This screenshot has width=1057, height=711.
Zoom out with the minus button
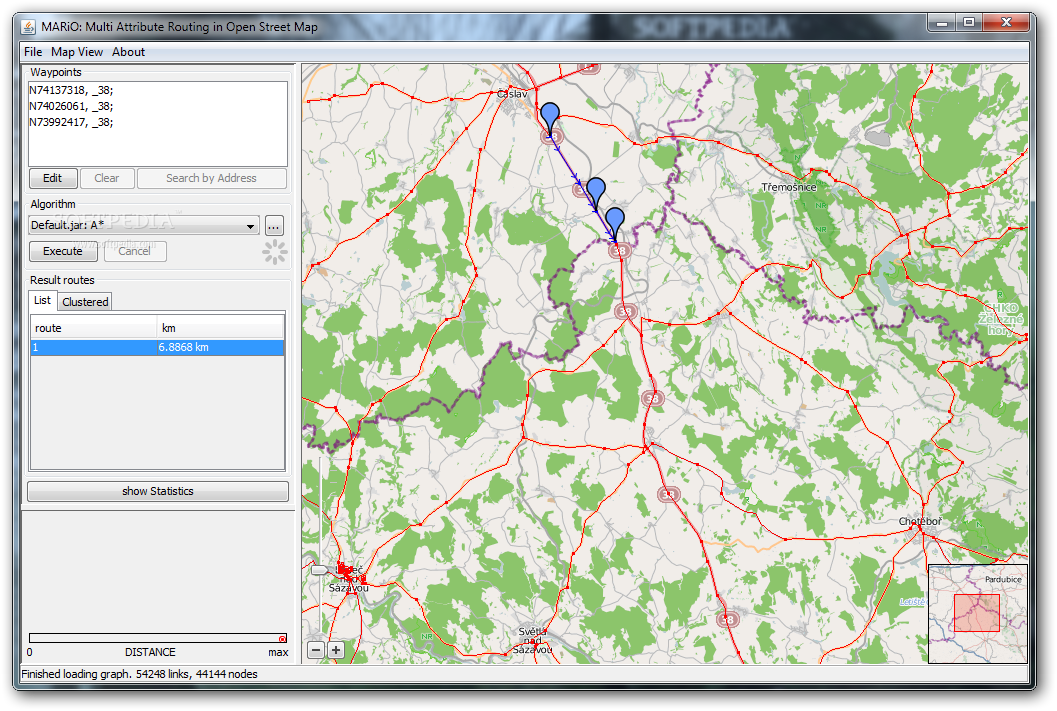click(316, 650)
